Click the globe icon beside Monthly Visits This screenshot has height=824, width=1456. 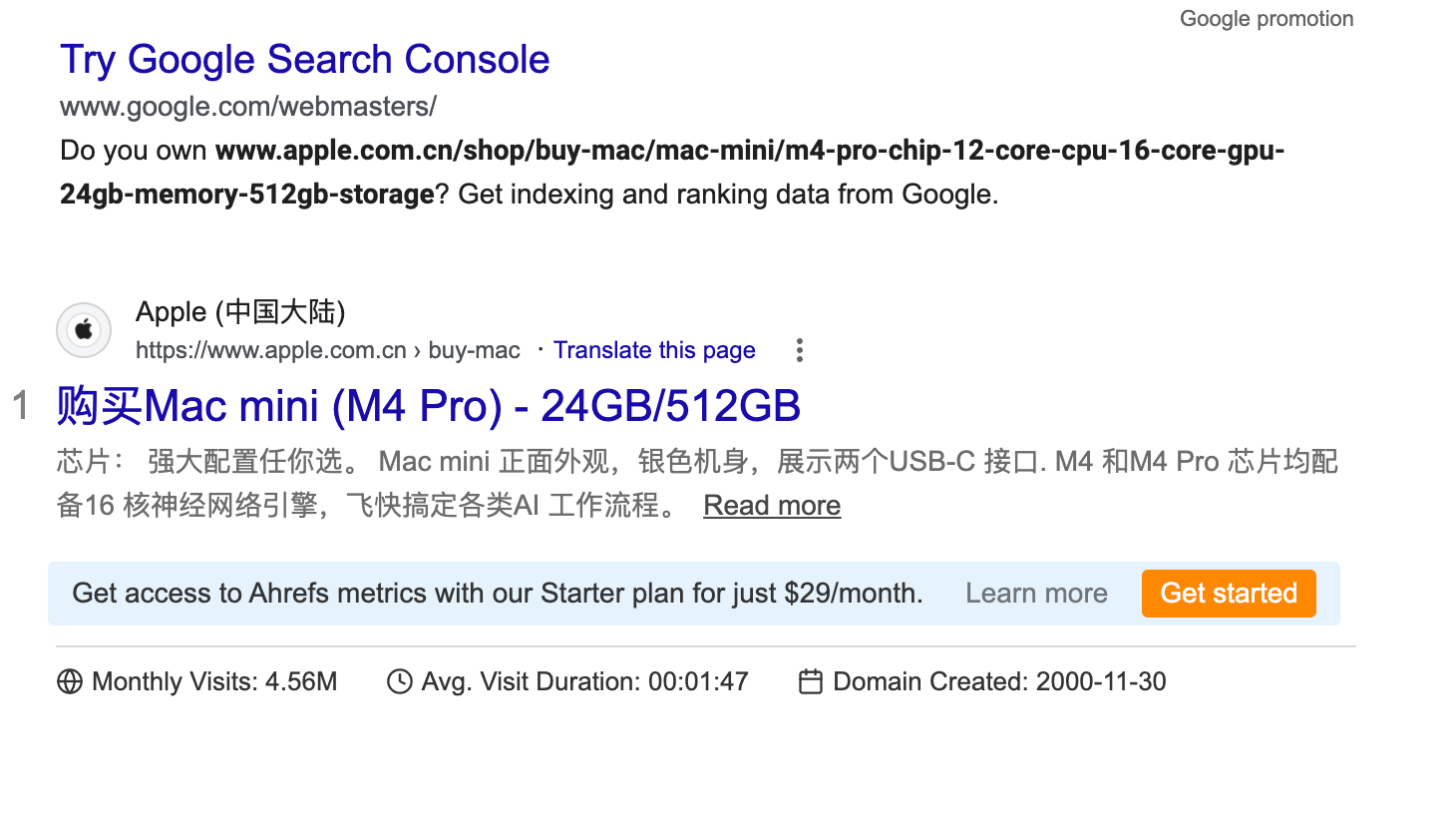70,681
